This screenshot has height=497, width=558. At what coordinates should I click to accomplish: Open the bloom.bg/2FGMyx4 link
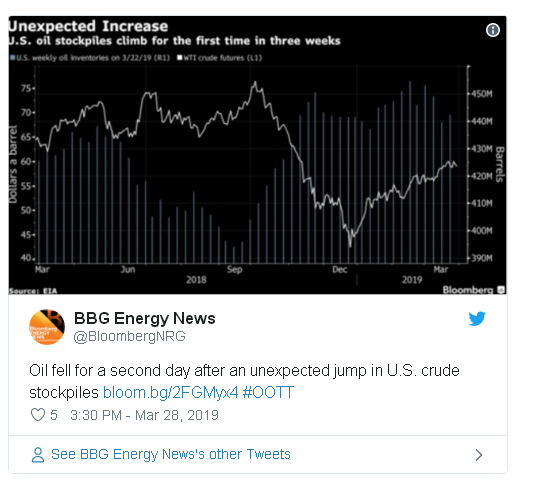170,393
